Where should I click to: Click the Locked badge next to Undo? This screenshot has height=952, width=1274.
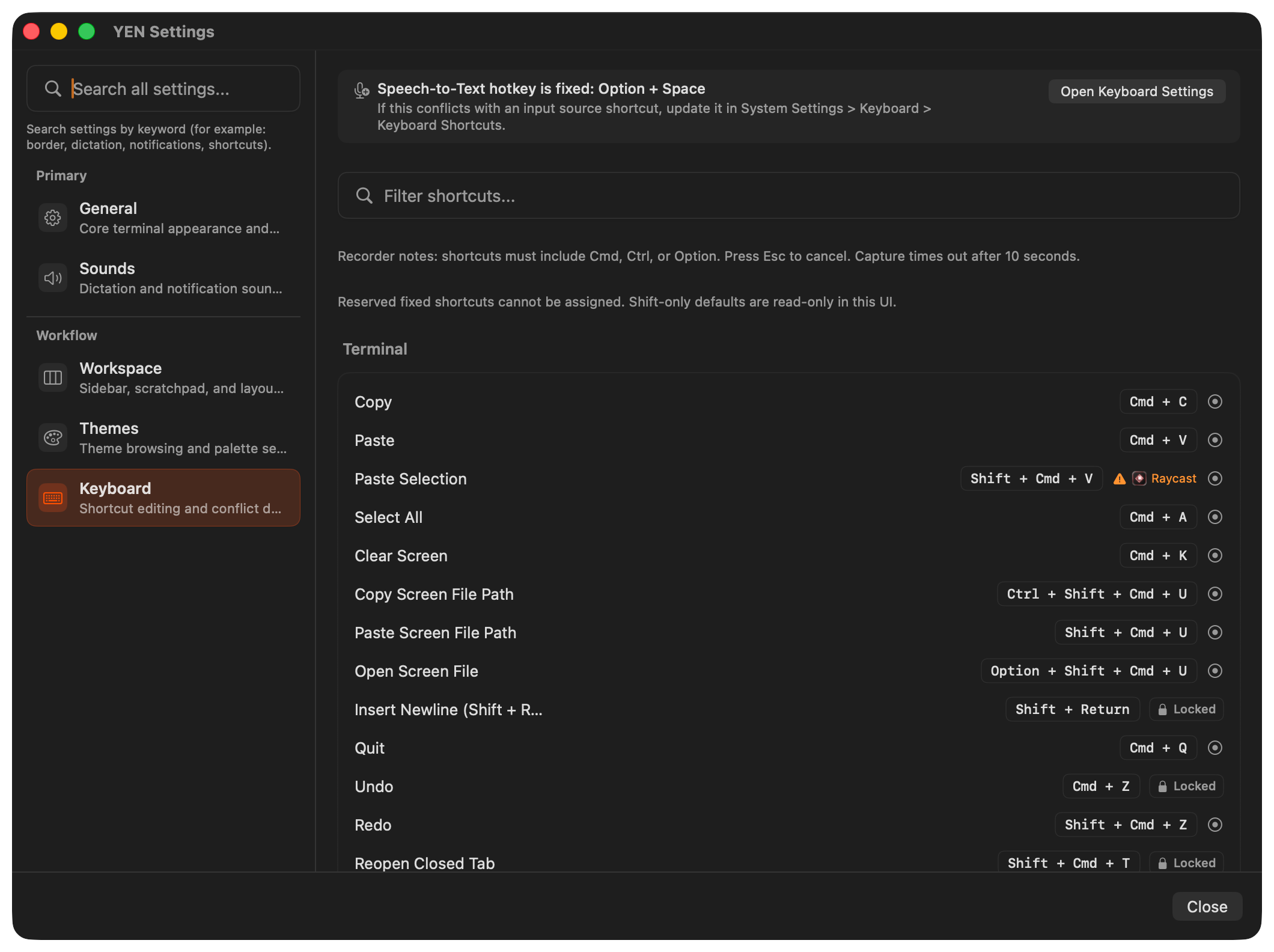1186,786
